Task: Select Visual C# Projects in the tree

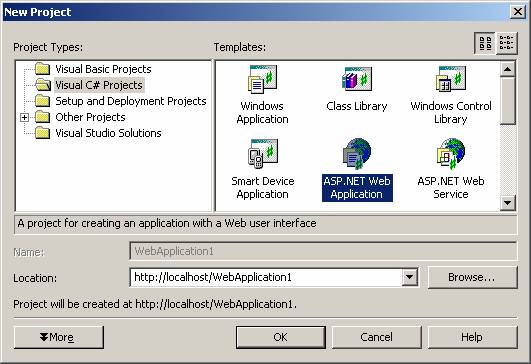Action: (99, 85)
